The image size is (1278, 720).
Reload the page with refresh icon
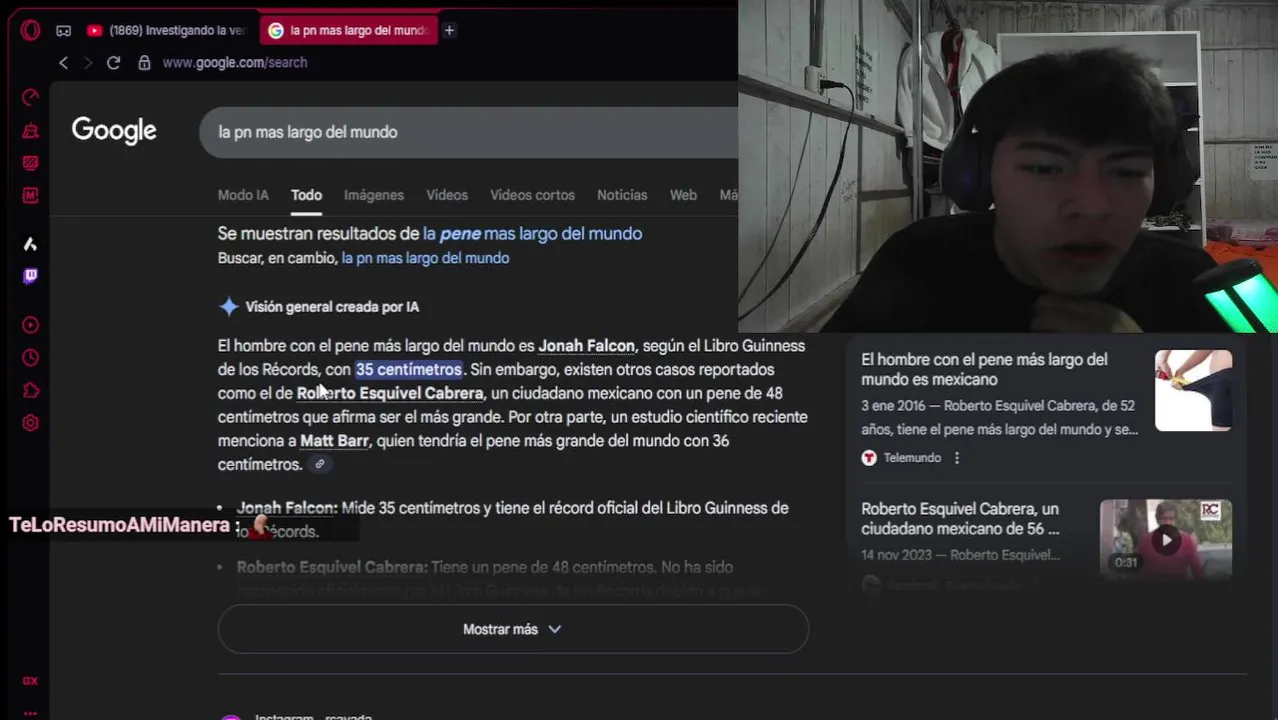click(x=113, y=62)
